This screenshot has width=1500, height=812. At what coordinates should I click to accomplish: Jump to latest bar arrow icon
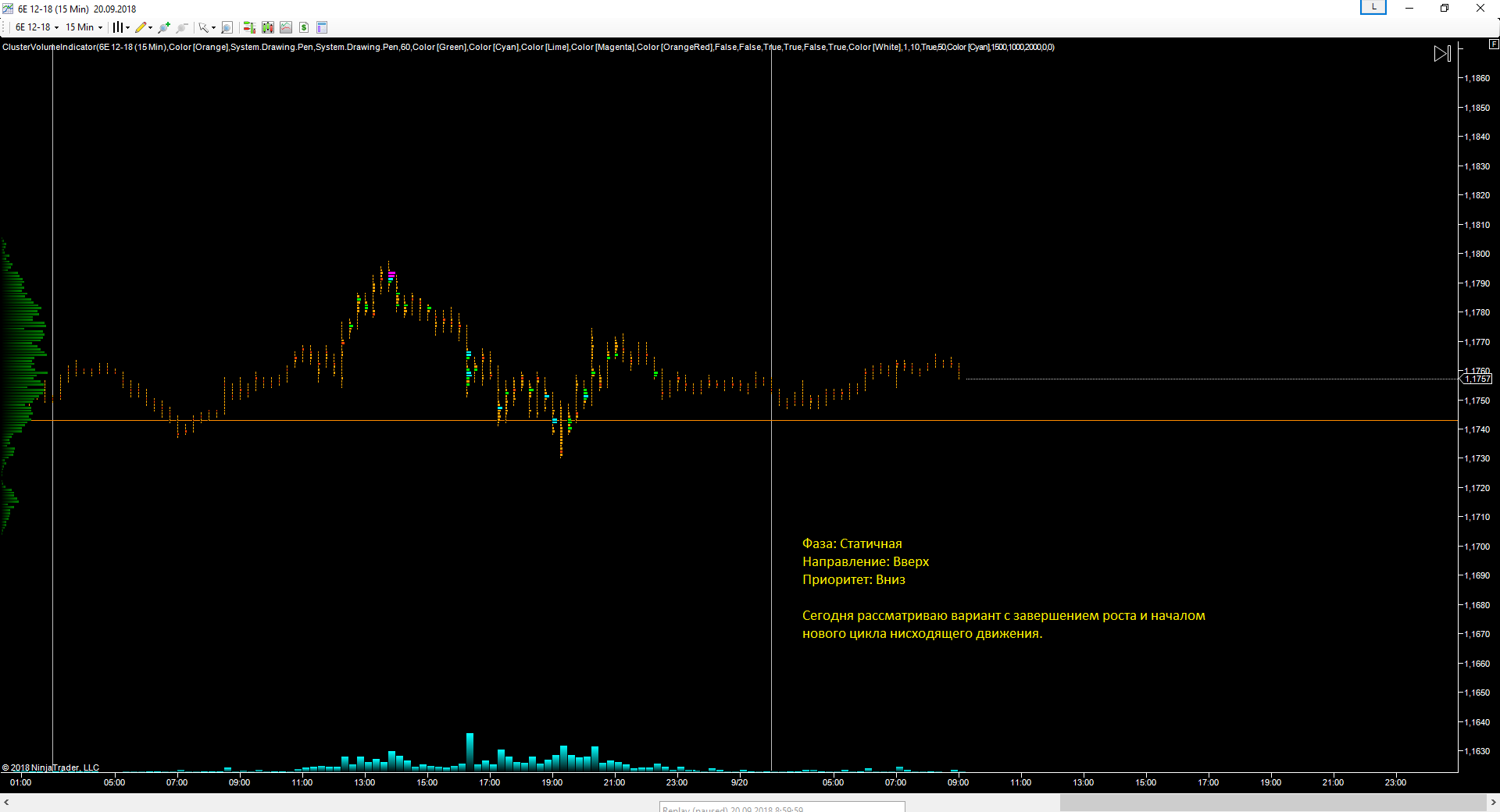coord(1442,54)
